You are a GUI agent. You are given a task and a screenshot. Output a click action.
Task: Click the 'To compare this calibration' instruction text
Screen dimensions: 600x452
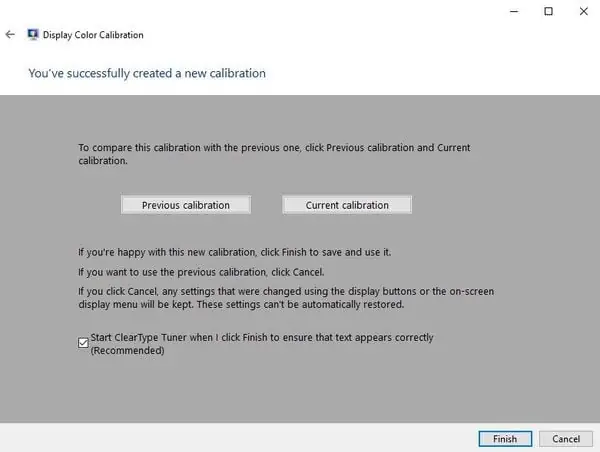274,154
